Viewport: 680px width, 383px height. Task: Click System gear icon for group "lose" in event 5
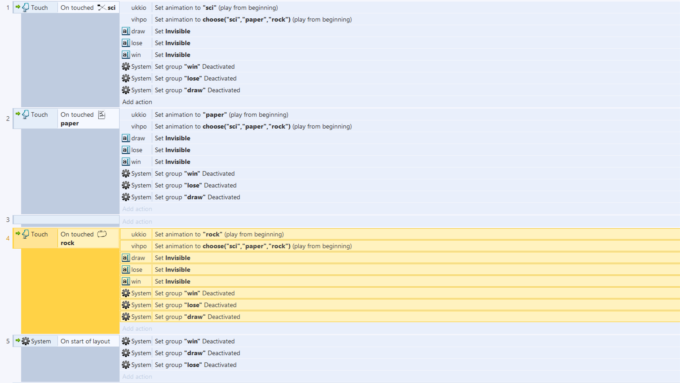126,365
